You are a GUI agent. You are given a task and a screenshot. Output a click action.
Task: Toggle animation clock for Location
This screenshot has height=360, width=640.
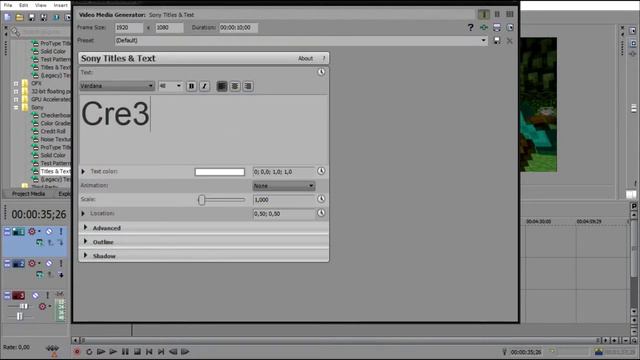click(321, 213)
